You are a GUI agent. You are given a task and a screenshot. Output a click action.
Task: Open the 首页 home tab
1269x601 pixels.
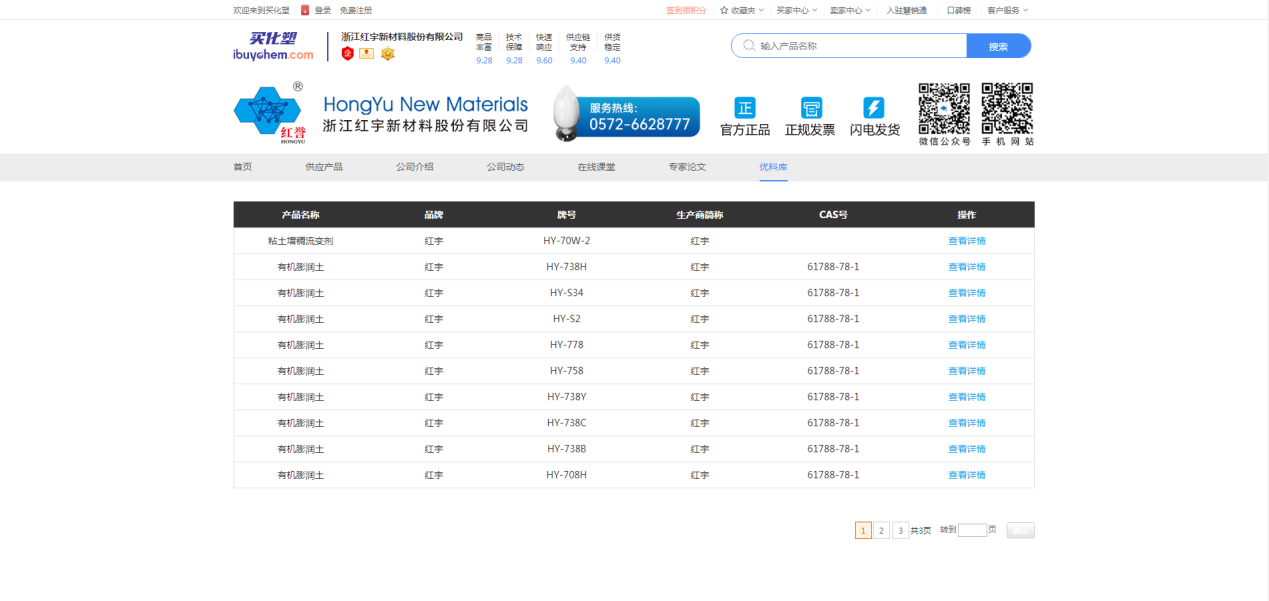click(x=243, y=167)
